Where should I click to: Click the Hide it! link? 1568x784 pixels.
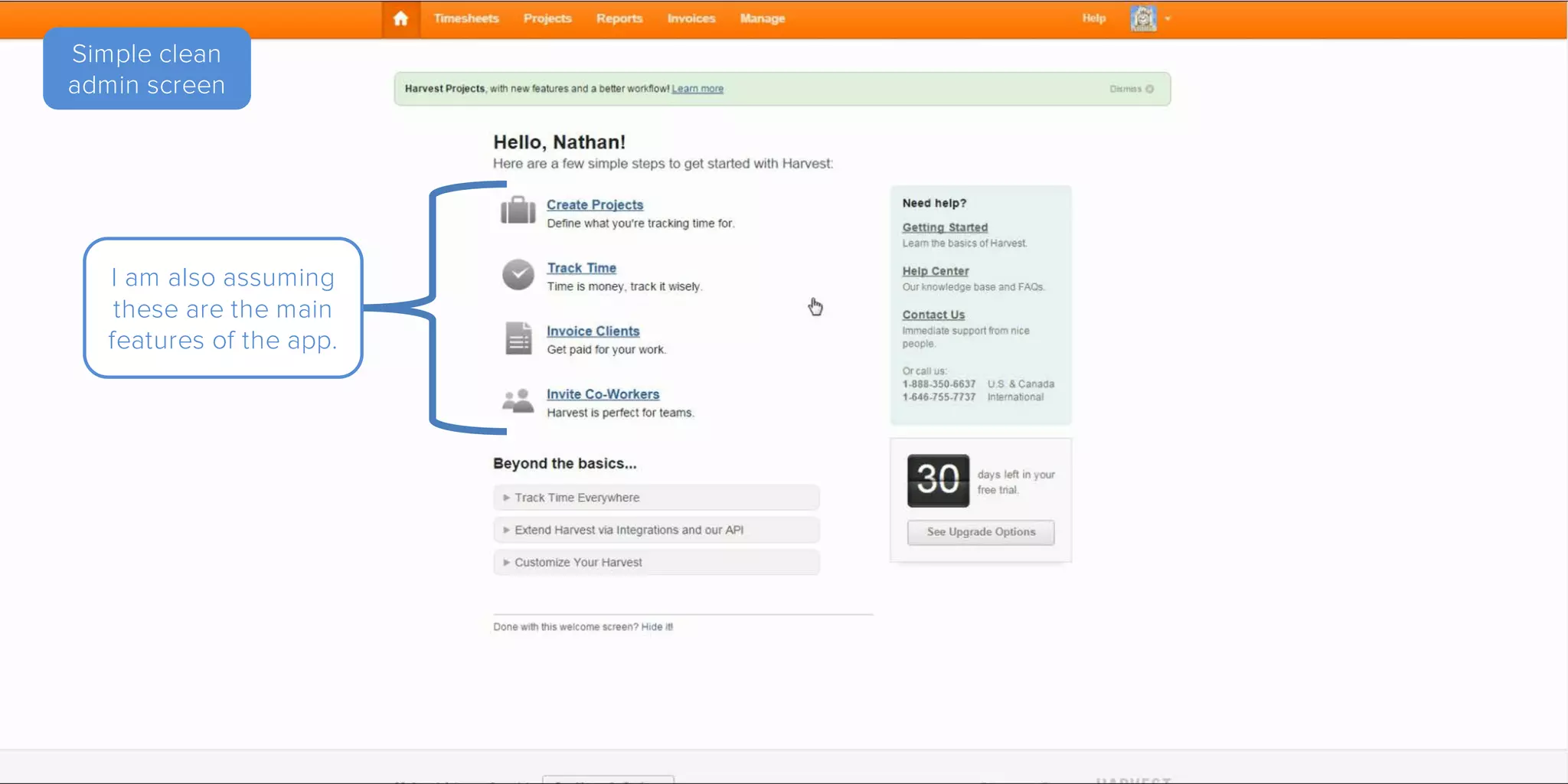tap(657, 626)
